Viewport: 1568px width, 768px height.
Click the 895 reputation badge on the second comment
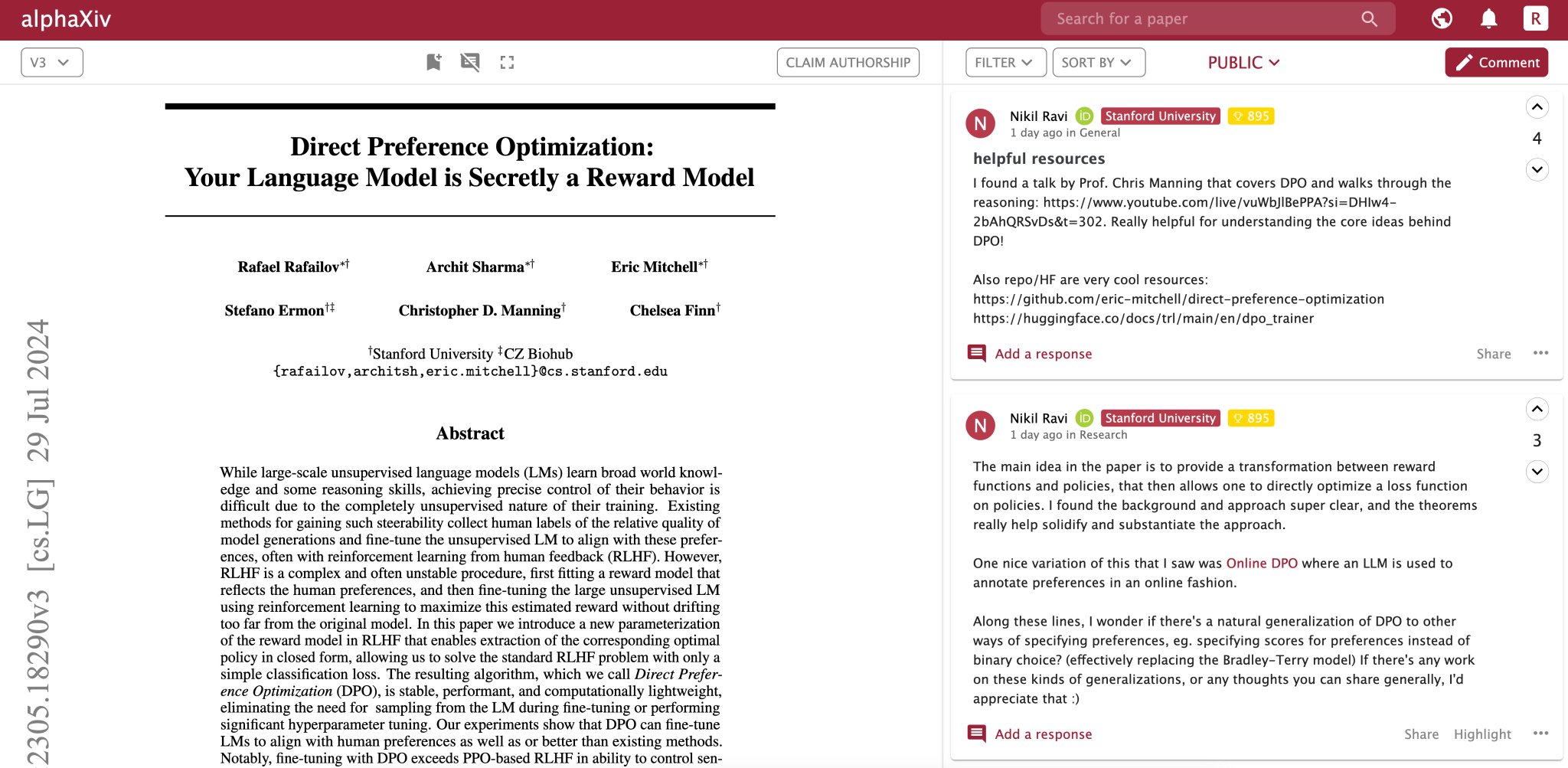[1251, 418]
